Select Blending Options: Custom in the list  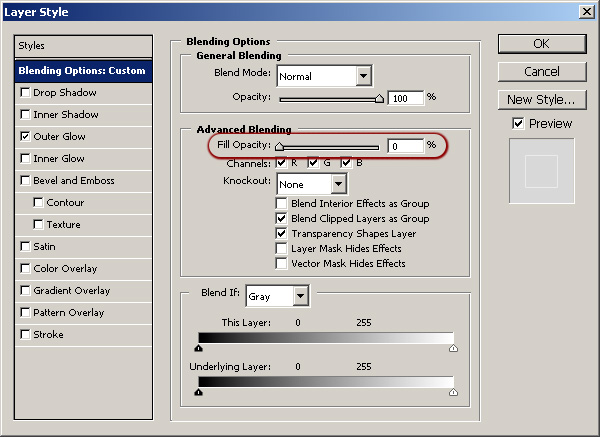pyautogui.click(x=82, y=71)
